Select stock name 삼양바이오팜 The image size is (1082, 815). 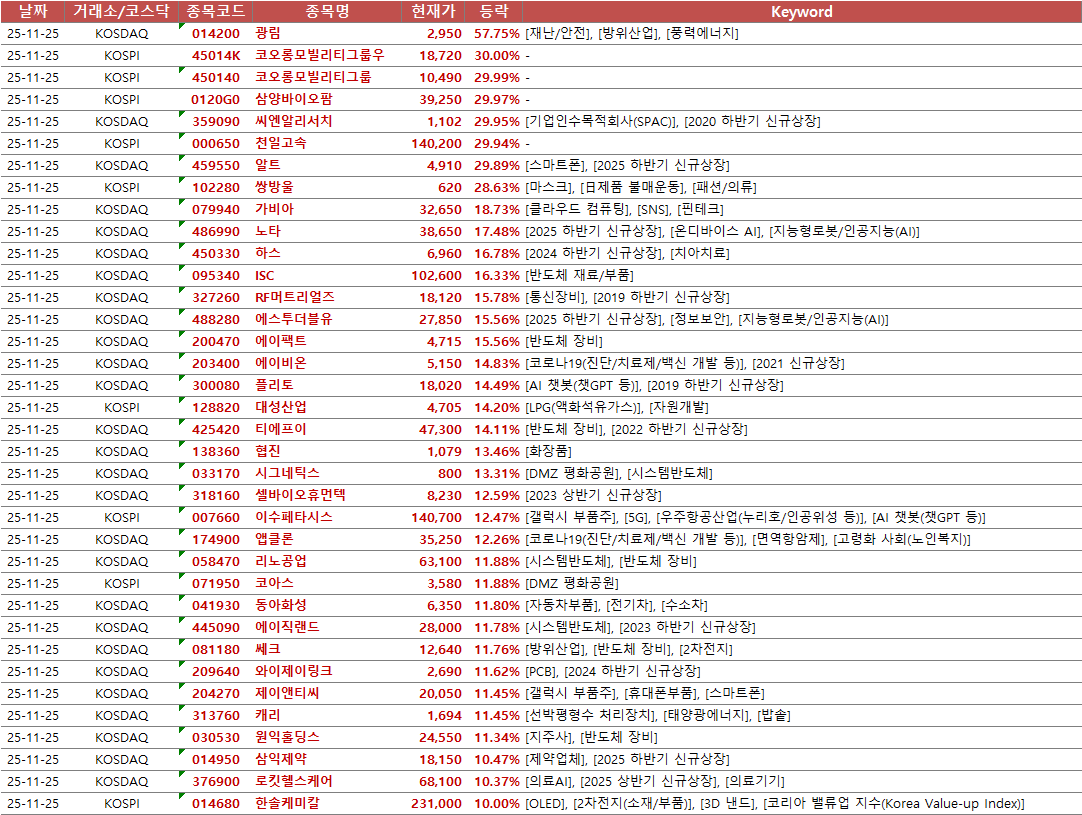tap(294, 99)
